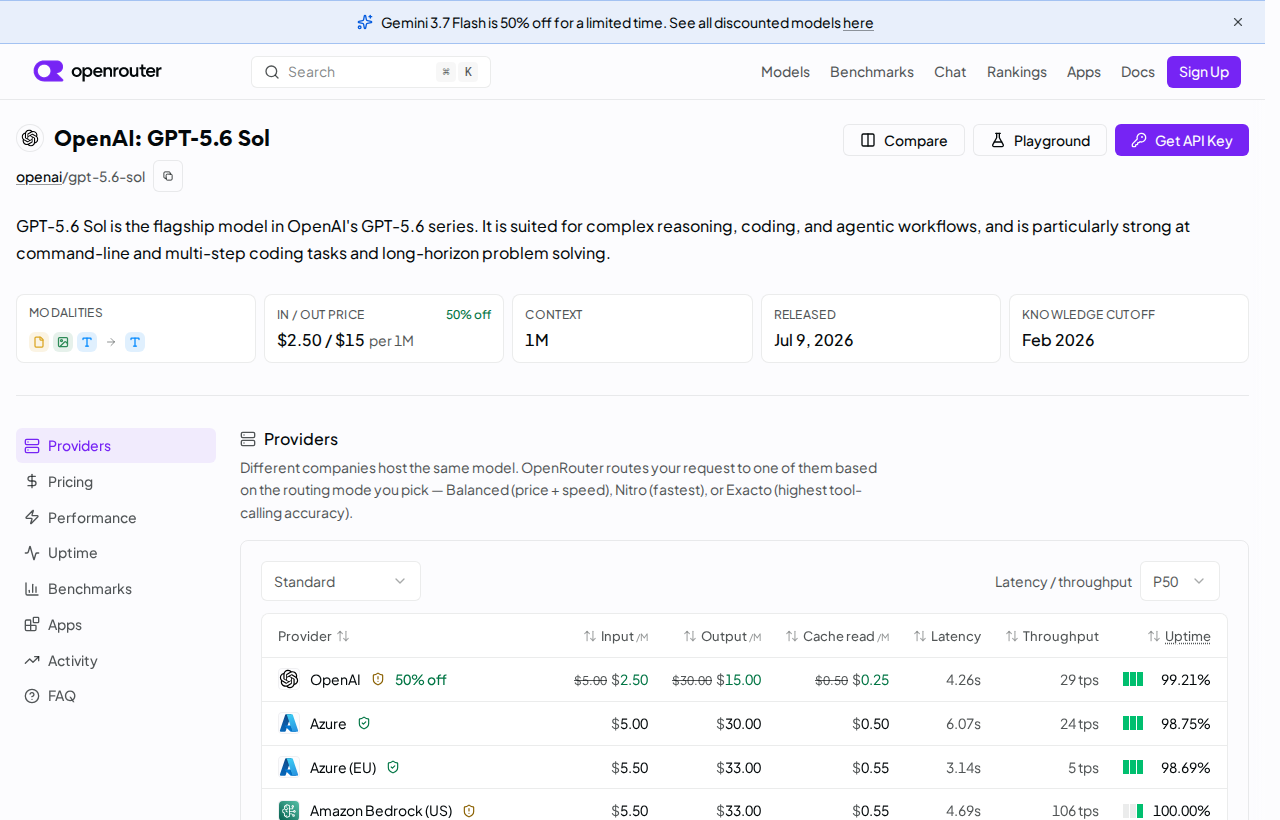Open Models in the top navigation

(785, 72)
